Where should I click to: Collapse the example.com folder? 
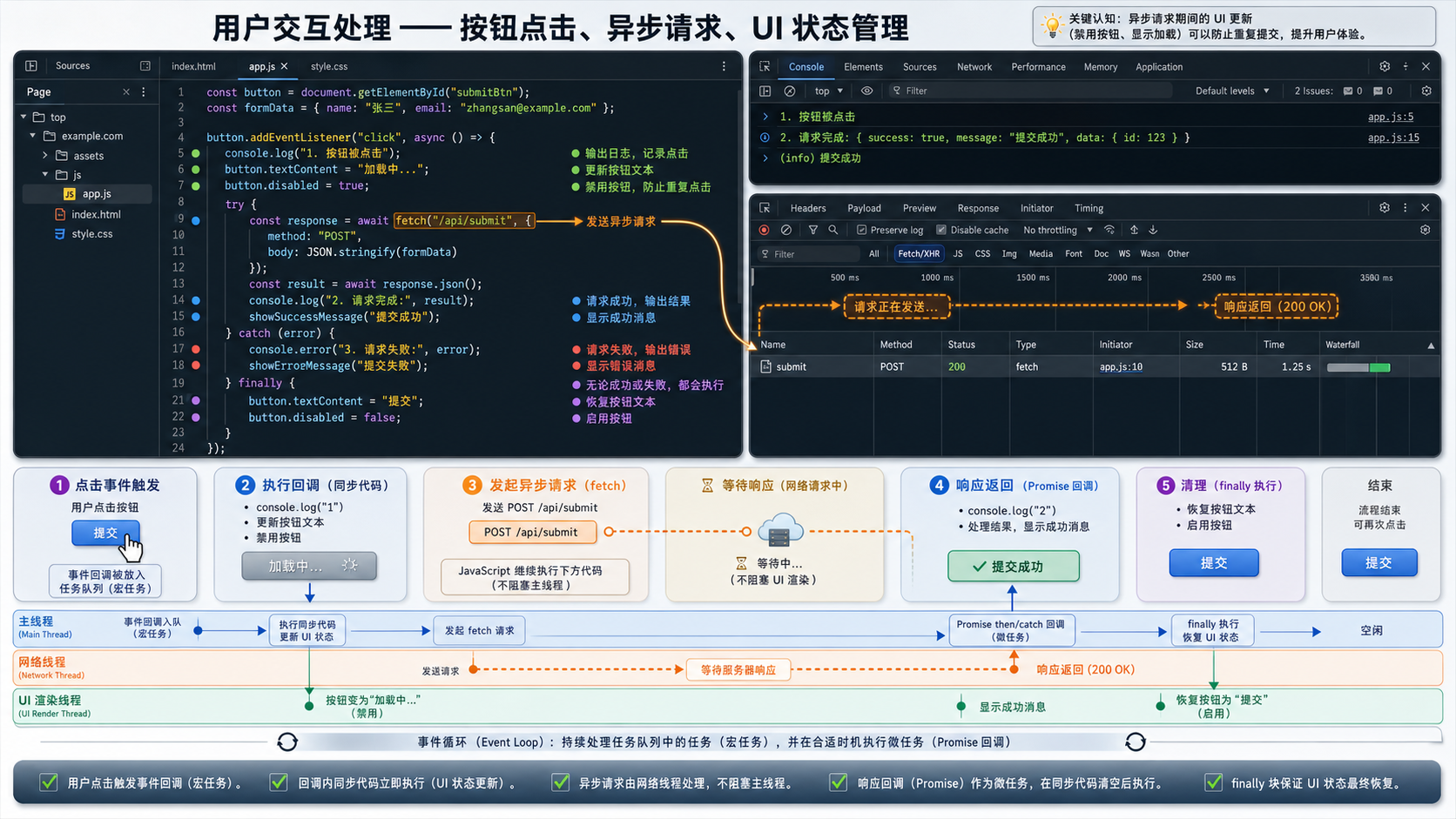tap(33, 136)
